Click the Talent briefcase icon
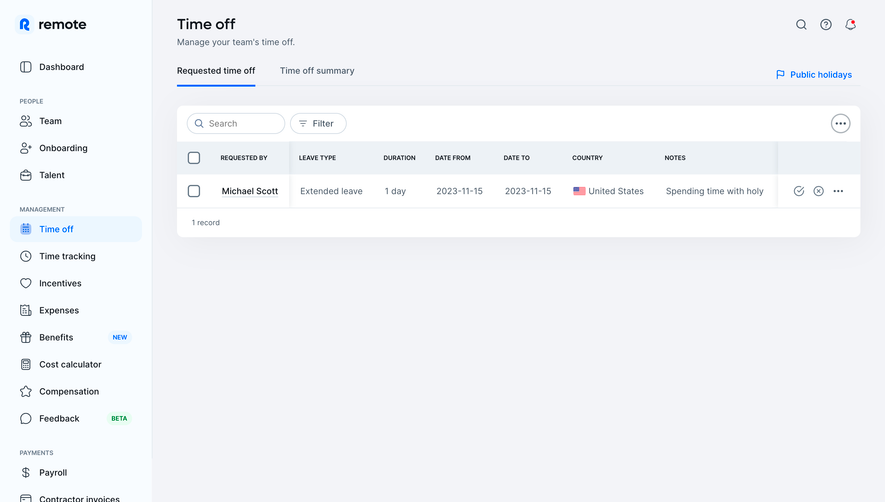Viewport: 885px width, 502px height. (25, 175)
